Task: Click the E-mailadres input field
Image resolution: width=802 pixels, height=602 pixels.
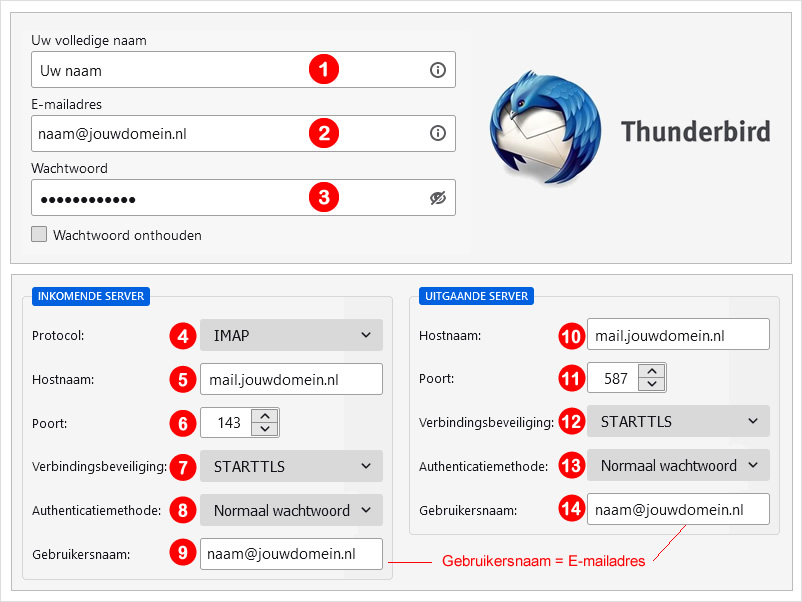Action: [x=243, y=133]
